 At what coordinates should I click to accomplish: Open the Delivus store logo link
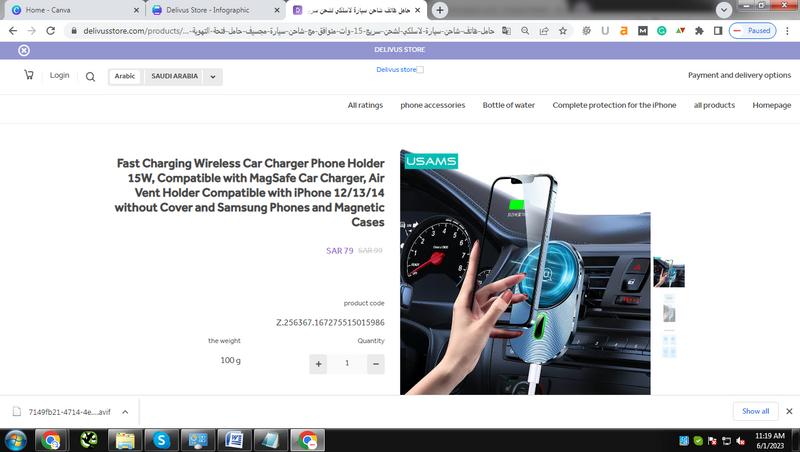[399, 69]
